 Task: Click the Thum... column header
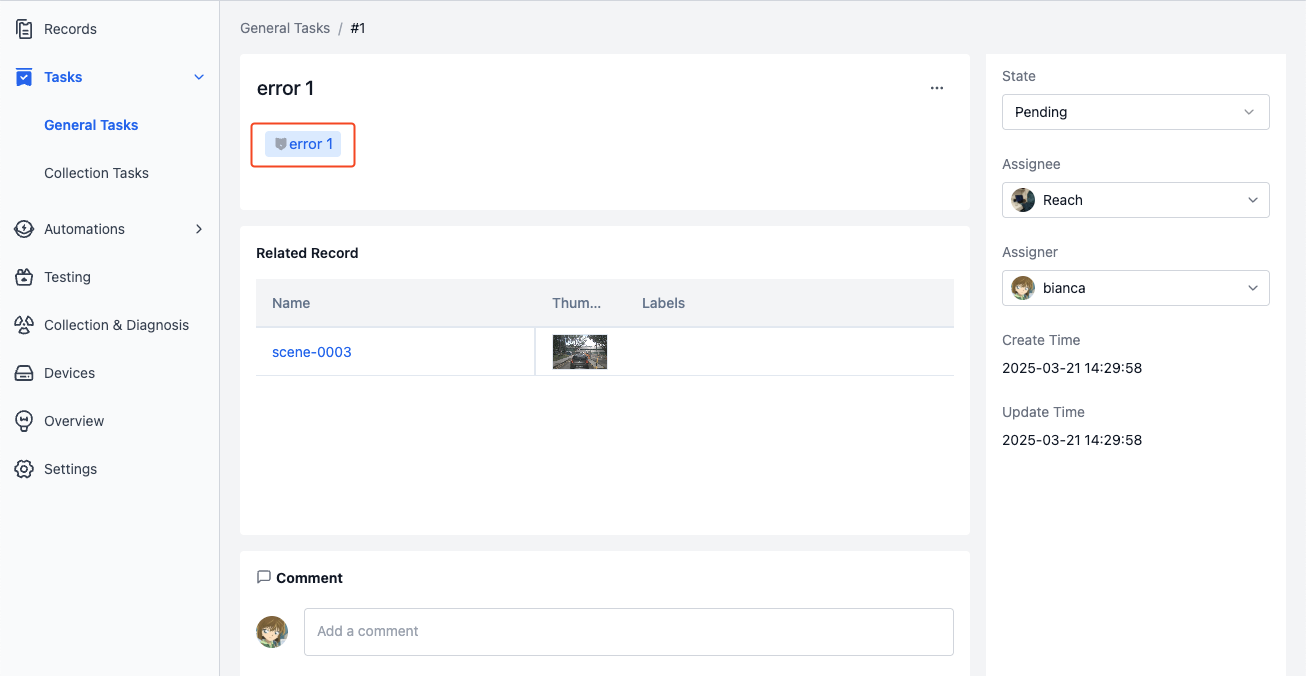[x=577, y=303]
